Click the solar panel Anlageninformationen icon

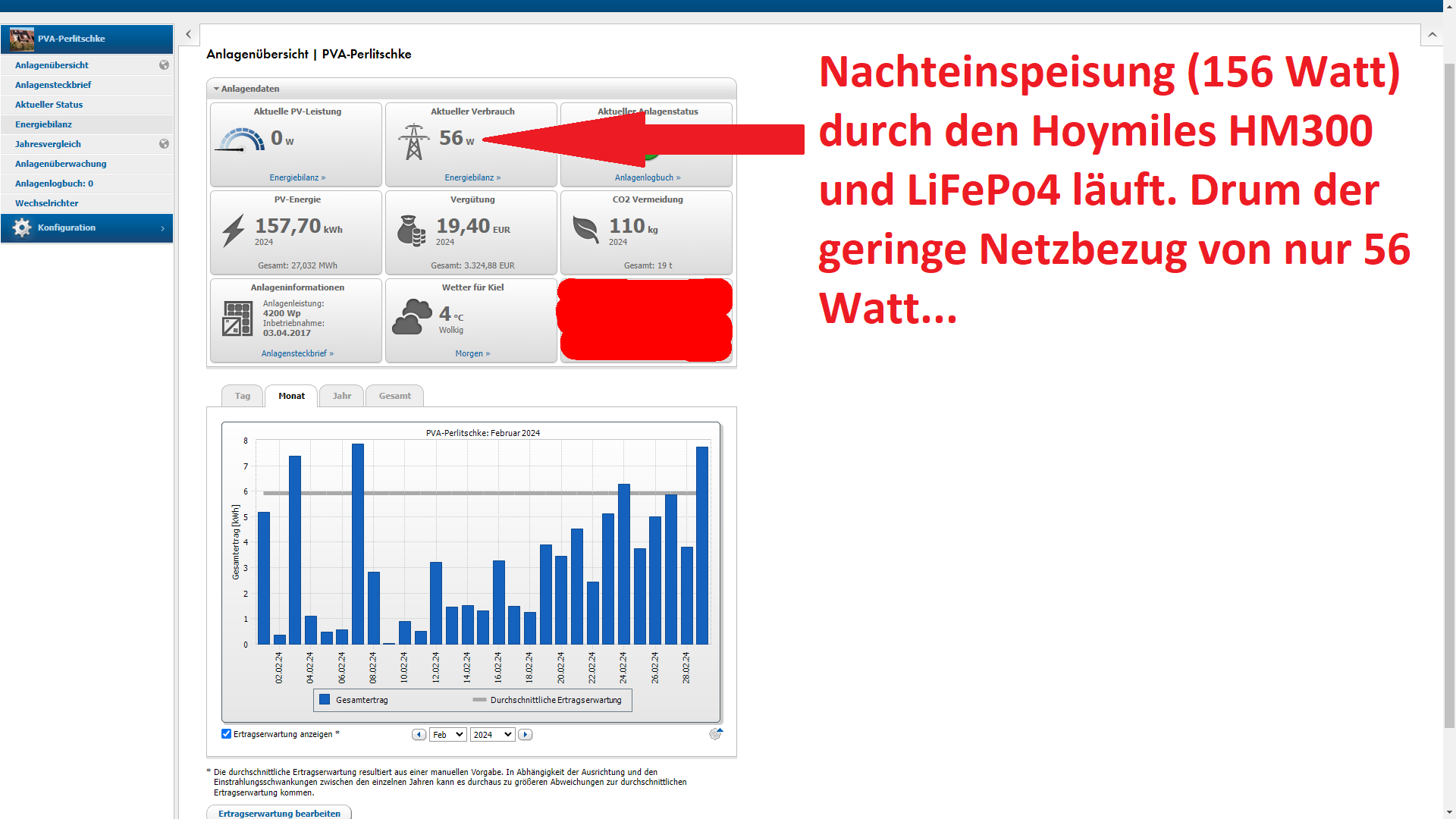[237, 318]
